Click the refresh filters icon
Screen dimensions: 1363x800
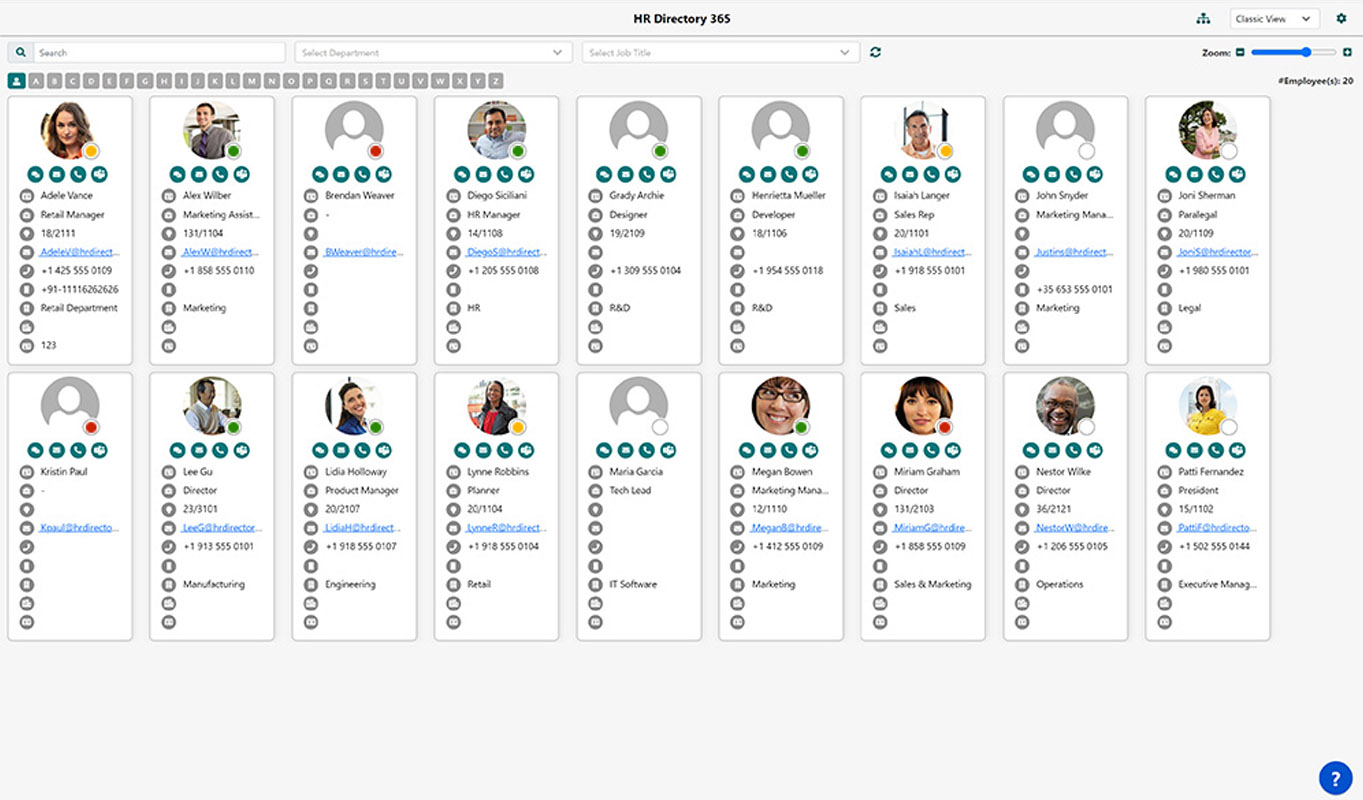pyautogui.click(x=876, y=52)
